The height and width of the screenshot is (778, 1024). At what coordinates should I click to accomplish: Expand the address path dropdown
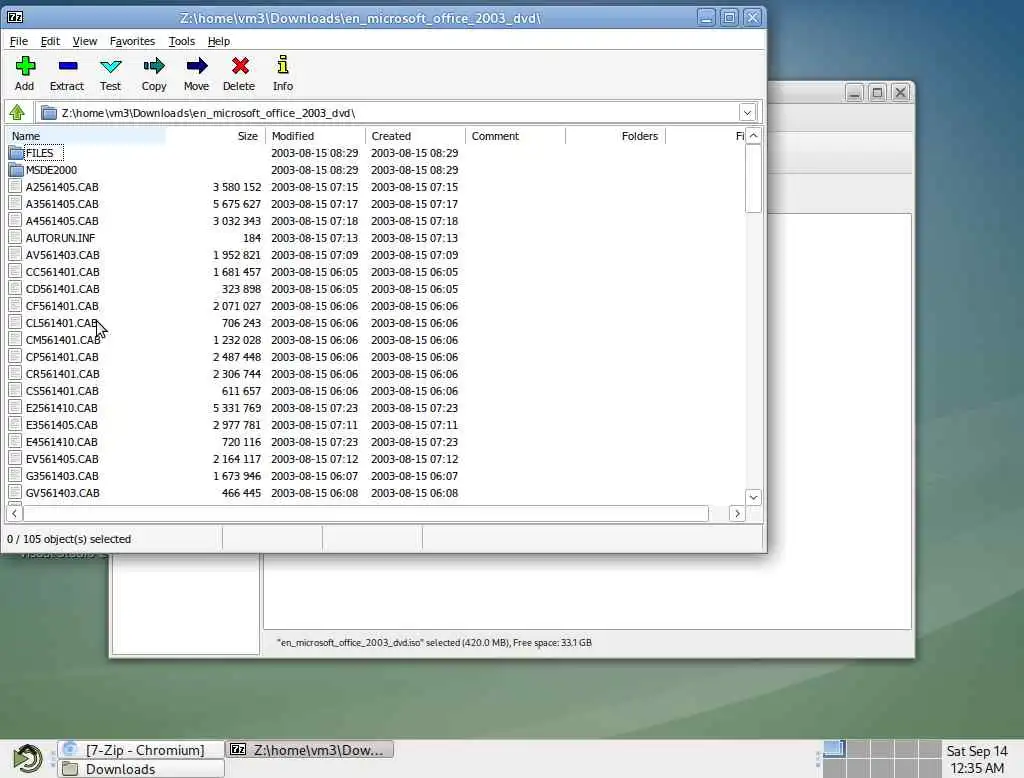coord(747,112)
